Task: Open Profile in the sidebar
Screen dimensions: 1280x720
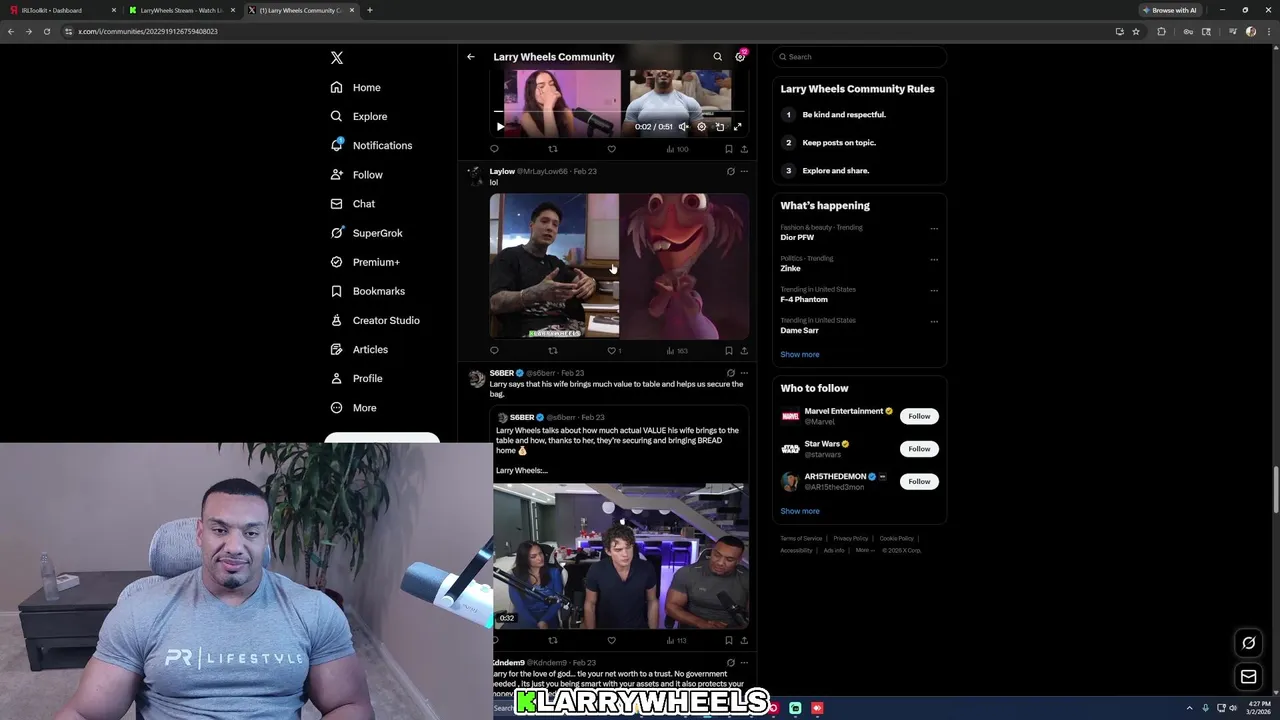Action: (357, 378)
